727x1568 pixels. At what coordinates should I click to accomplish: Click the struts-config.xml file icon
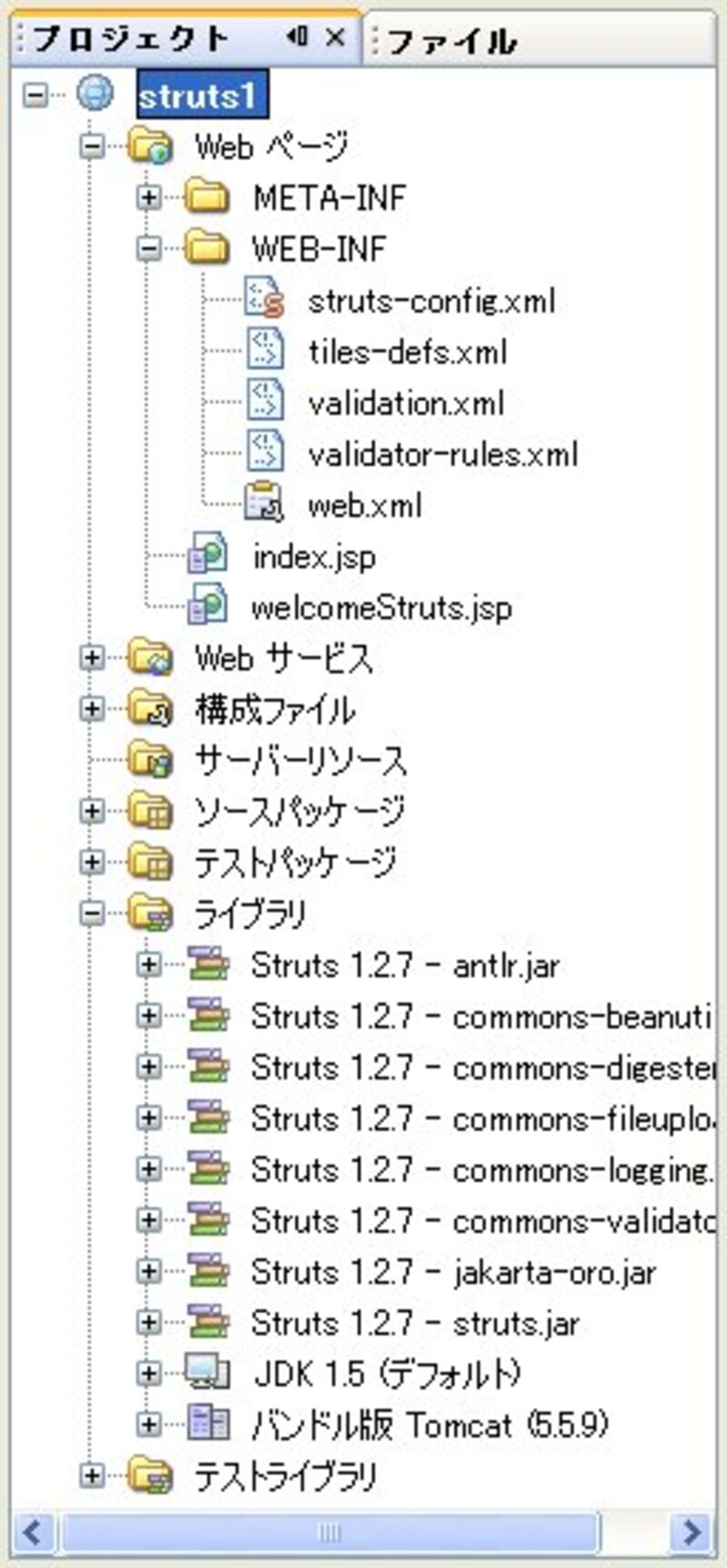pos(264,299)
